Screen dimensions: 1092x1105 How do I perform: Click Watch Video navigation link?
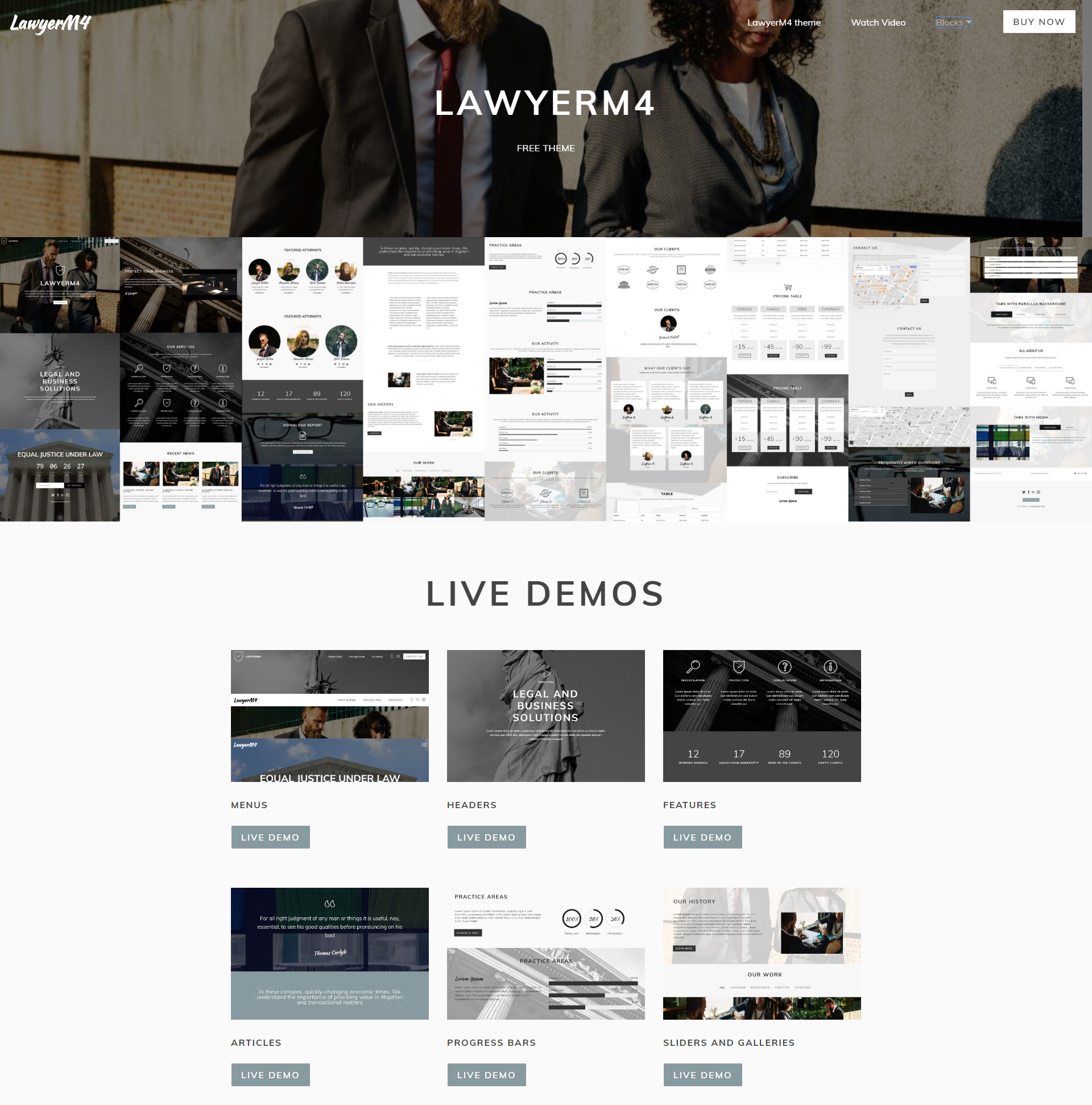pos(878,22)
